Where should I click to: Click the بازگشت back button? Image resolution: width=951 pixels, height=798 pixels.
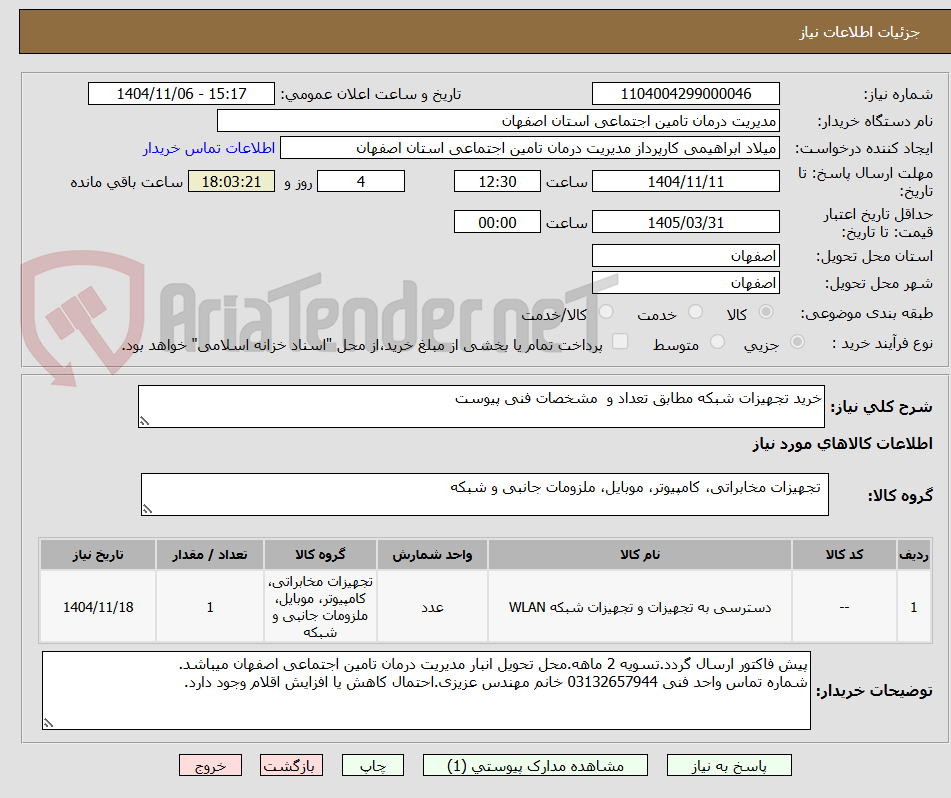point(291,765)
